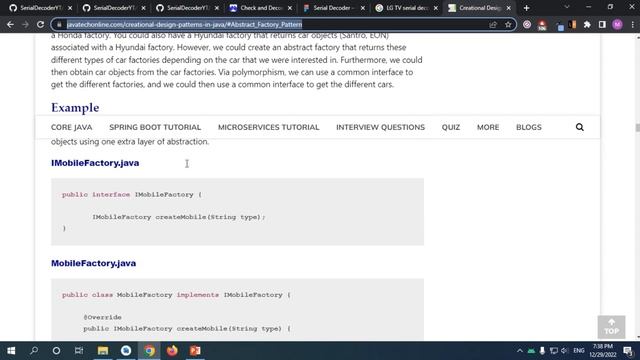Click the network icon in system tray

[553, 351]
